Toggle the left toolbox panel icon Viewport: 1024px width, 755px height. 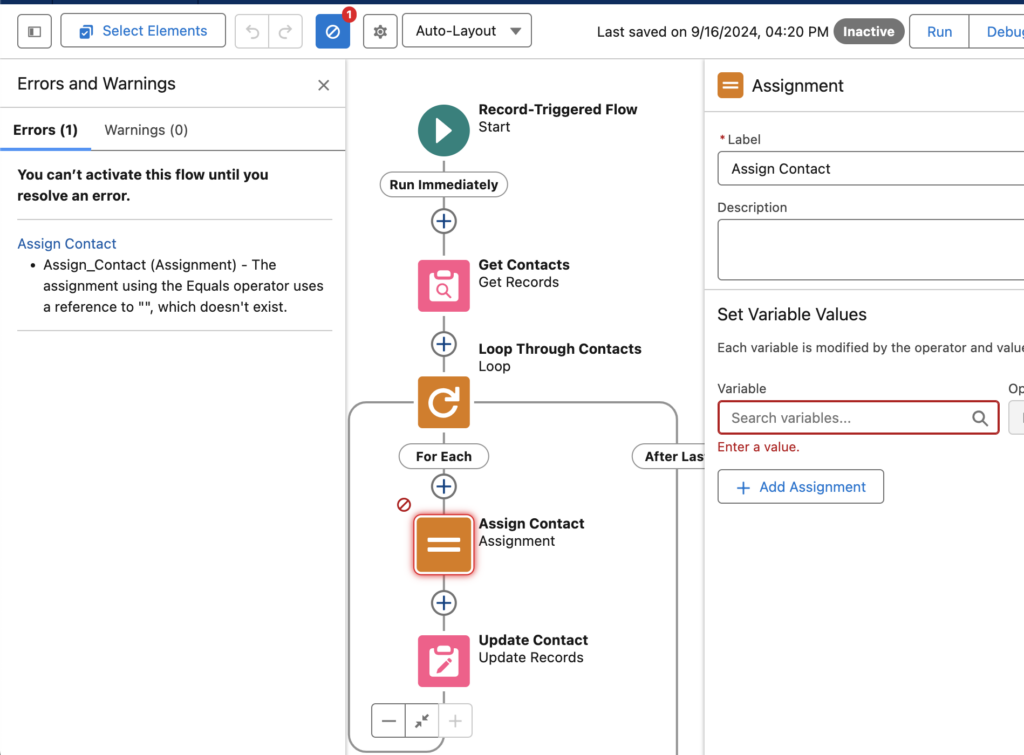pos(34,31)
